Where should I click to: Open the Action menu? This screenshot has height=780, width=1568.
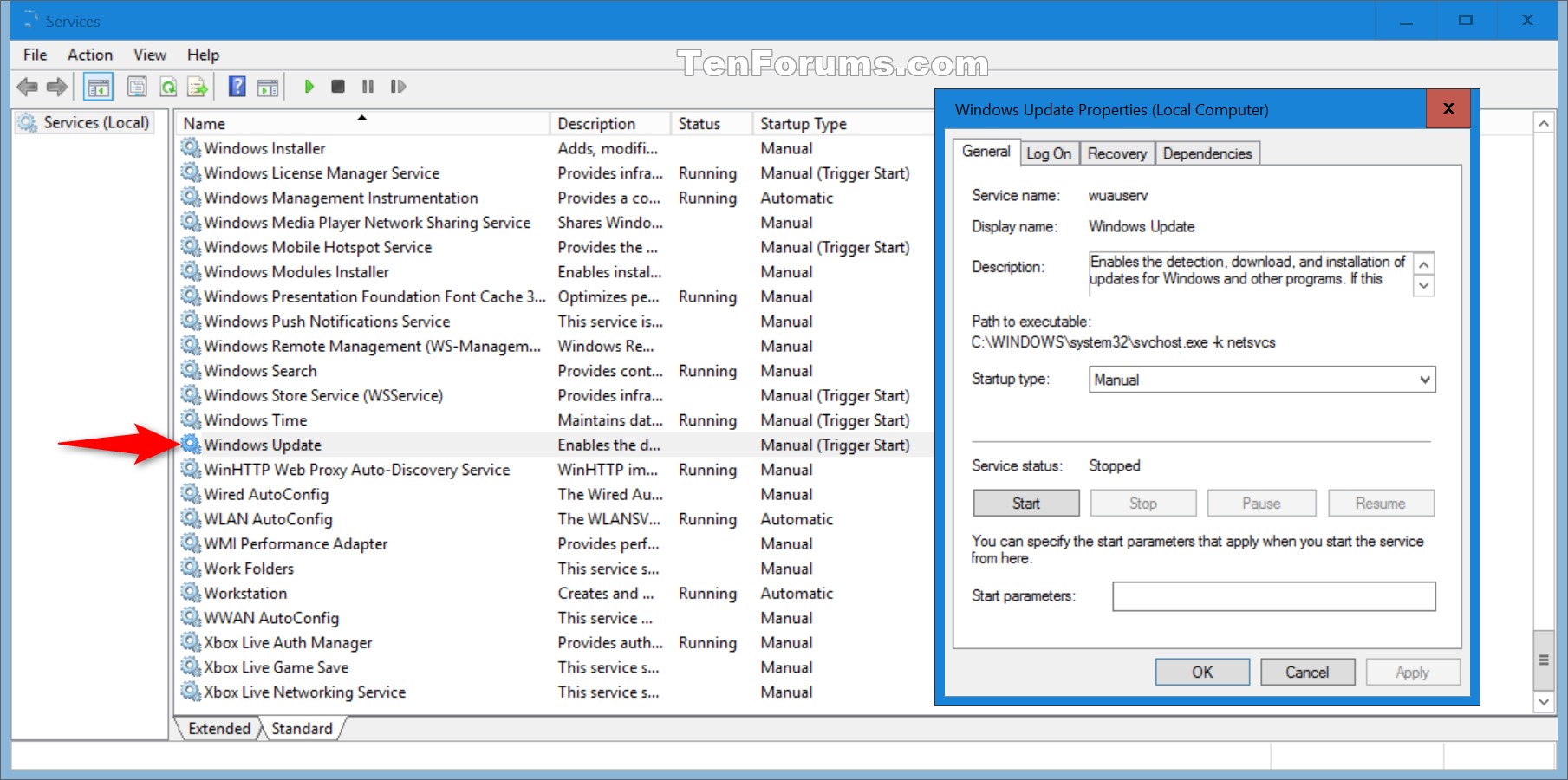point(90,55)
